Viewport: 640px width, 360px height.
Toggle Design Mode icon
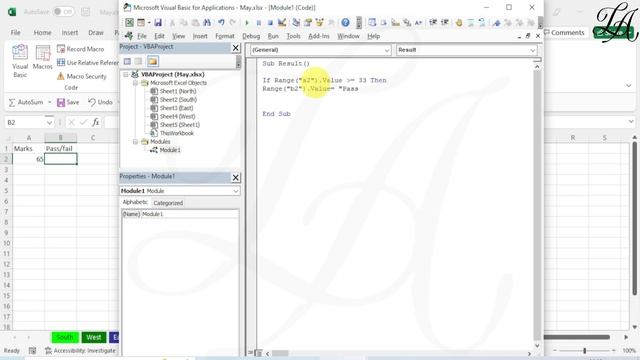282,23
